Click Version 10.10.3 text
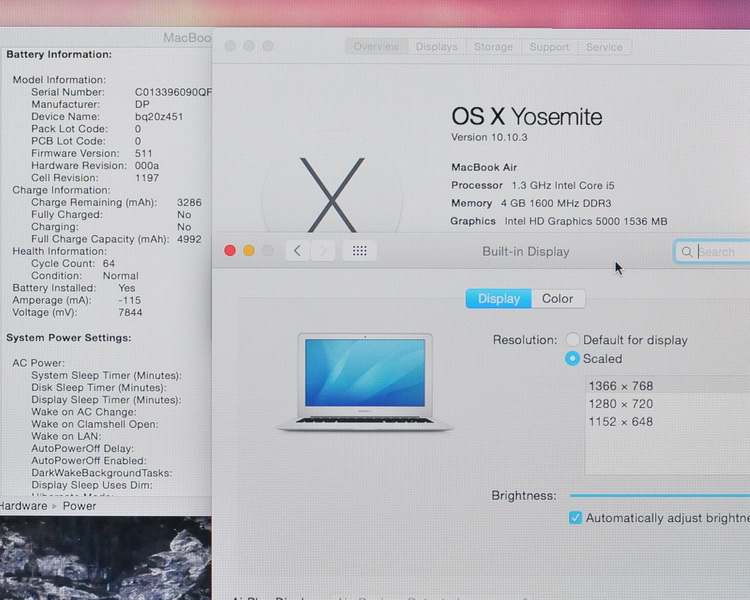Image resolution: width=750 pixels, height=600 pixels. tap(489, 137)
